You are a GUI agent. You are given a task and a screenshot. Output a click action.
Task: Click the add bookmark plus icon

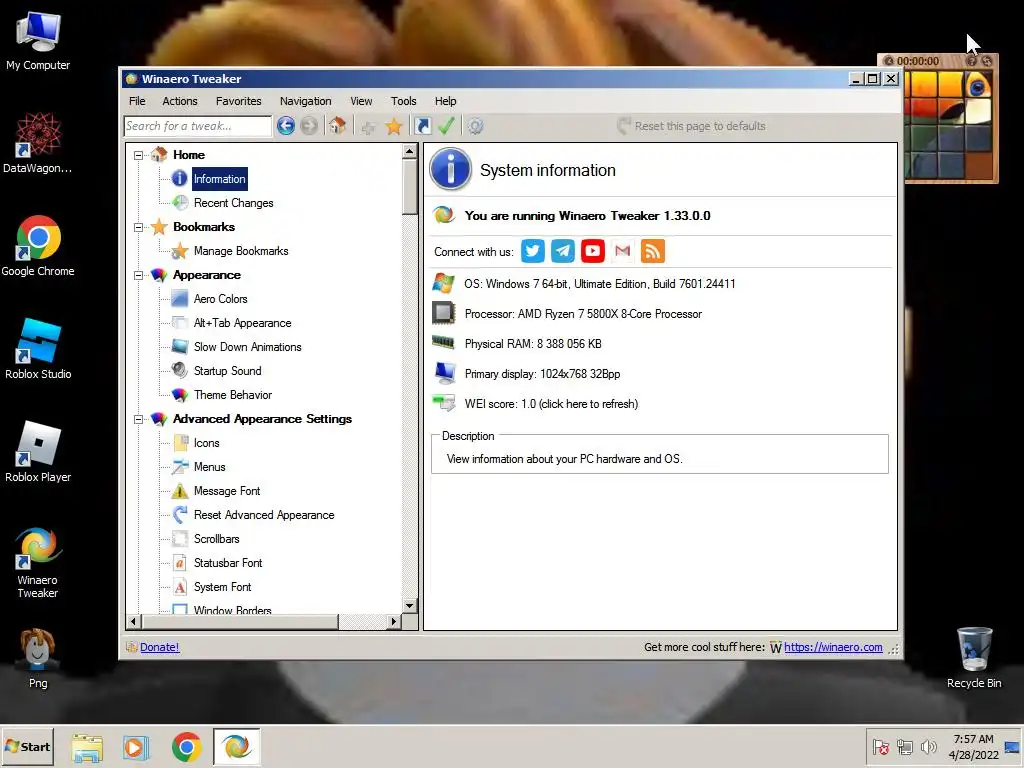(368, 126)
